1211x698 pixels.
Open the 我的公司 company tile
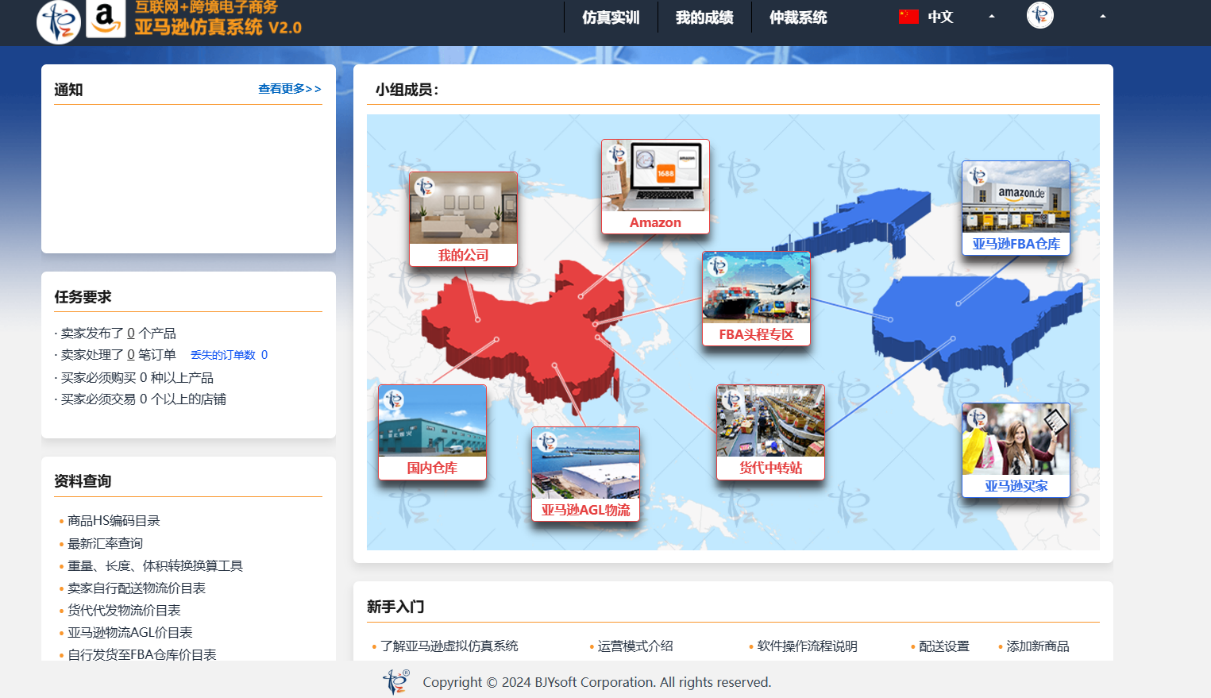(463, 219)
